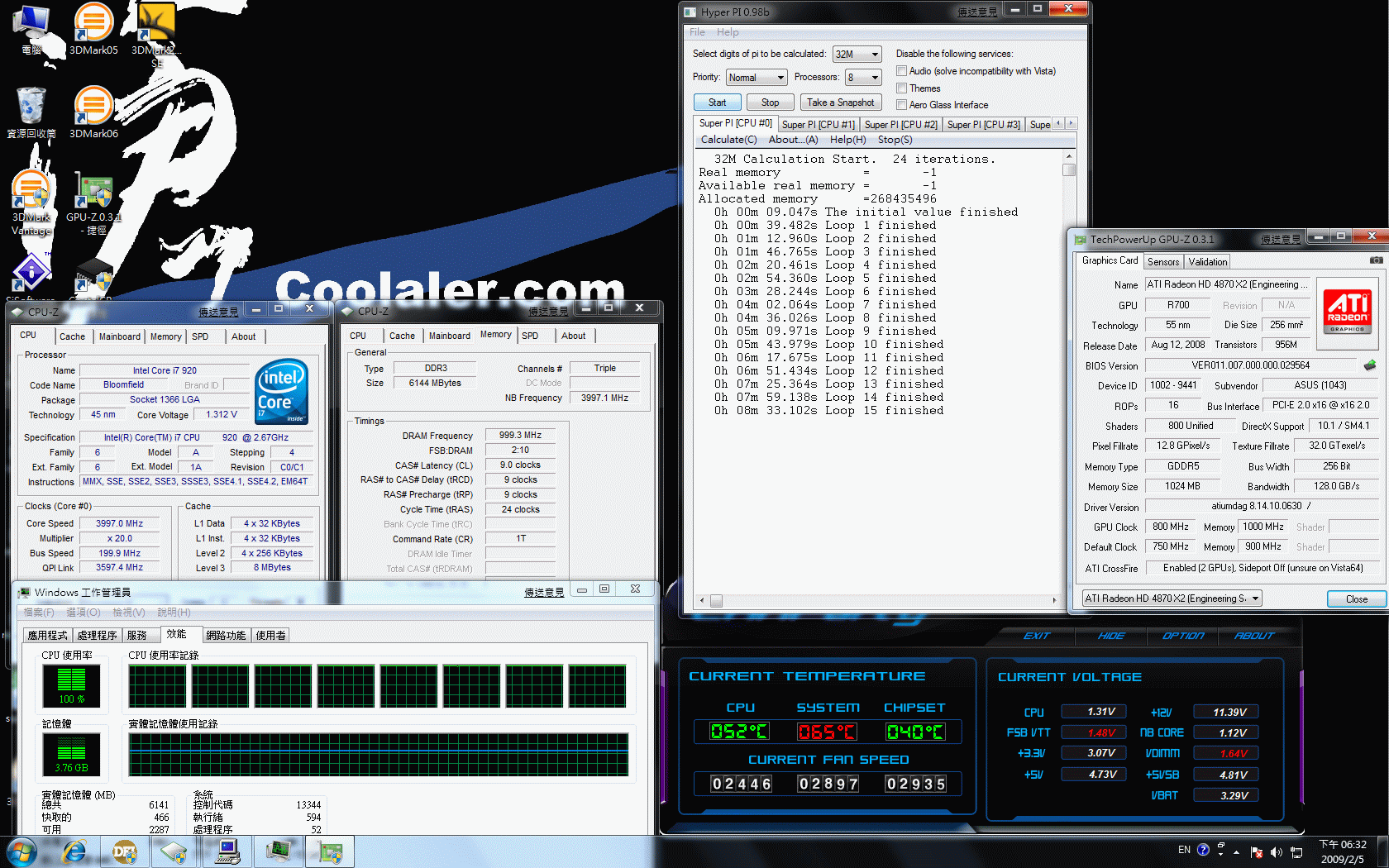Screen dimensions: 1389x868
Task: Switch to the GPU-Z Validation tab
Action: pos(1208,262)
